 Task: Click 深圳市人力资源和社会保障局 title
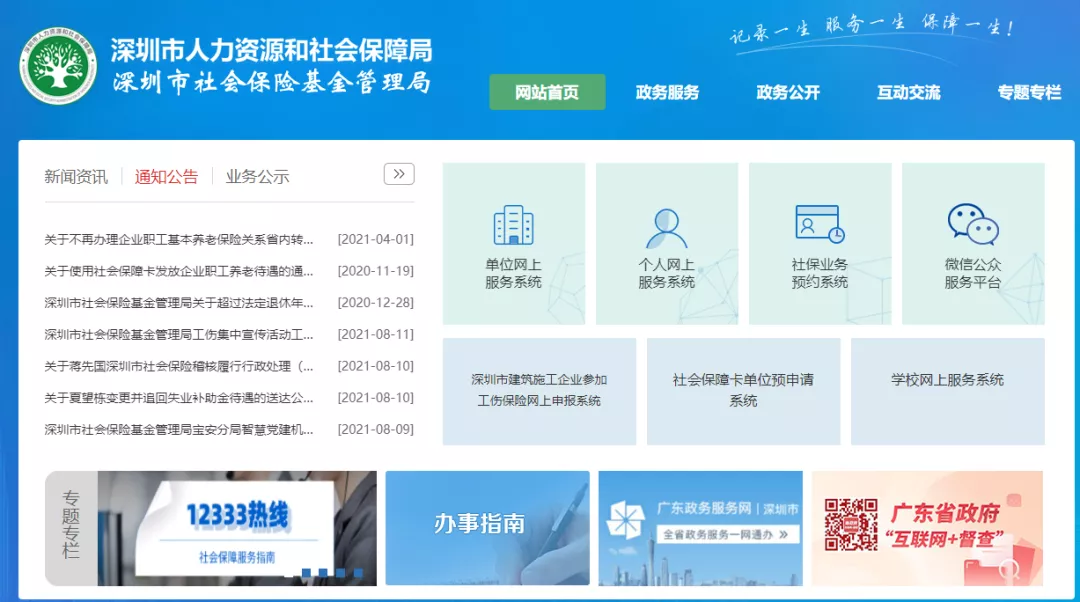point(271,50)
